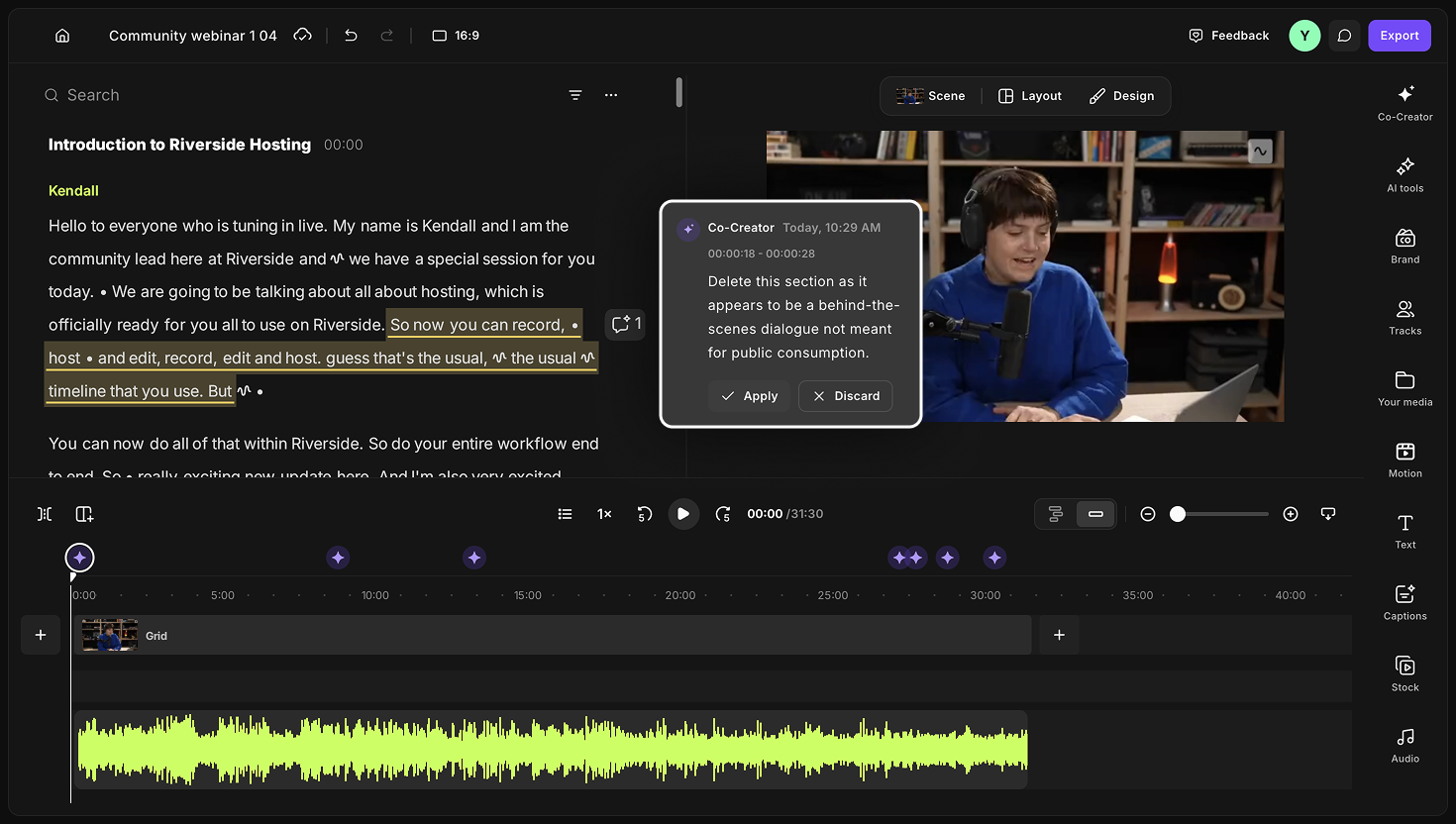The image size is (1456, 824).
Task: Rewind 5 seconds
Action: coord(644,514)
